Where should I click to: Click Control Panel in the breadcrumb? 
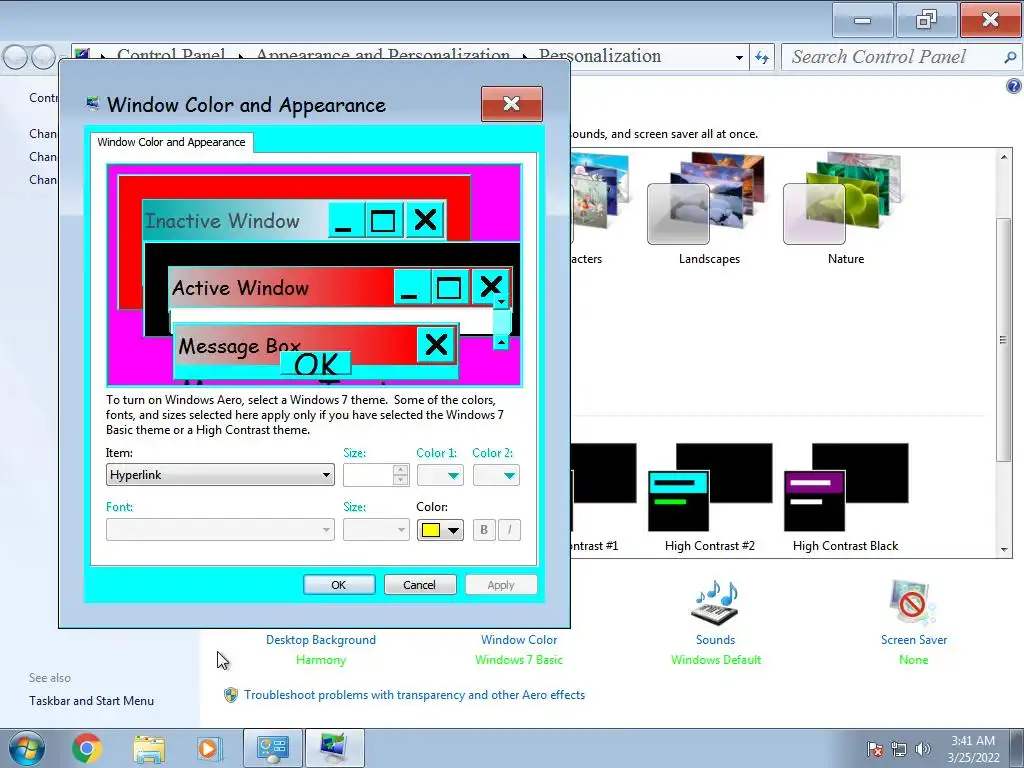click(171, 54)
